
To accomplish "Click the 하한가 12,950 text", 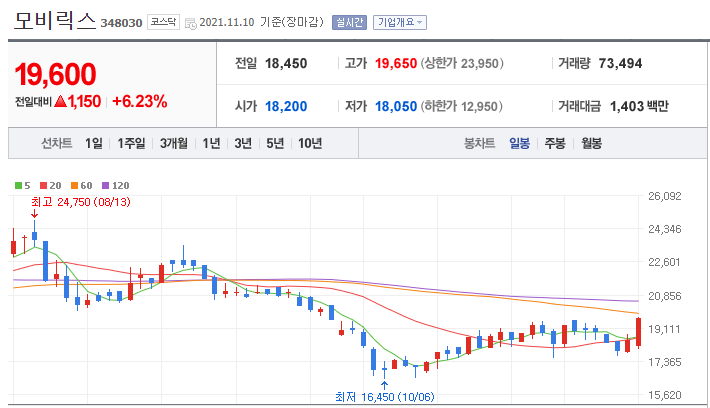I will coord(462,106).
